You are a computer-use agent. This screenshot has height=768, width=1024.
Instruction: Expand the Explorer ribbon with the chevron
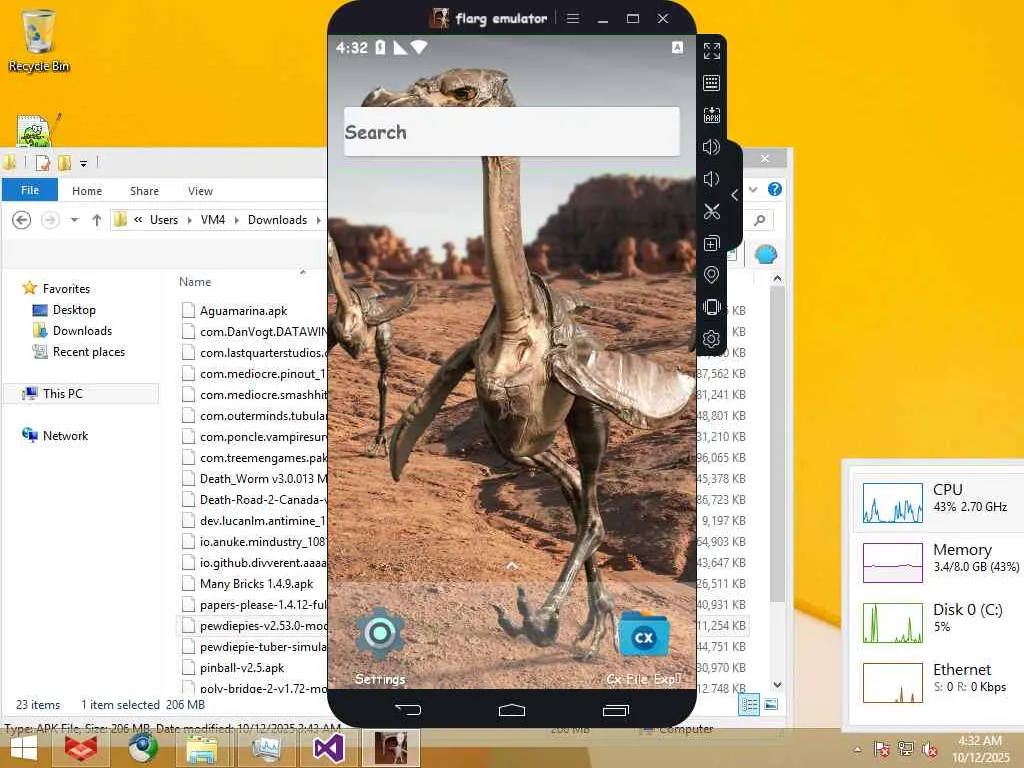point(753,189)
